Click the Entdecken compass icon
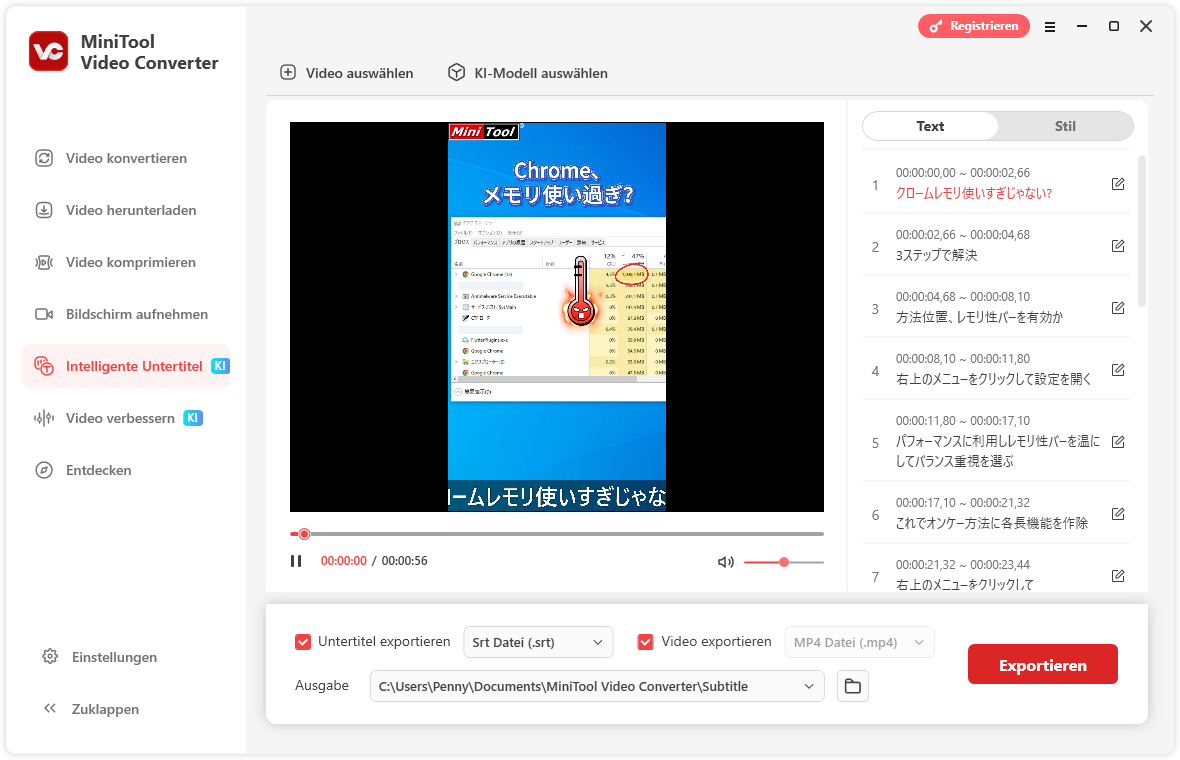The height and width of the screenshot is (760, 1180). 44,470
